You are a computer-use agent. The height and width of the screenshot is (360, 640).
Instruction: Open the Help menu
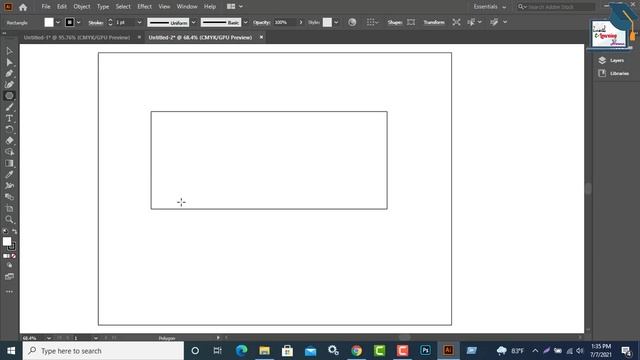pos(210,7)
